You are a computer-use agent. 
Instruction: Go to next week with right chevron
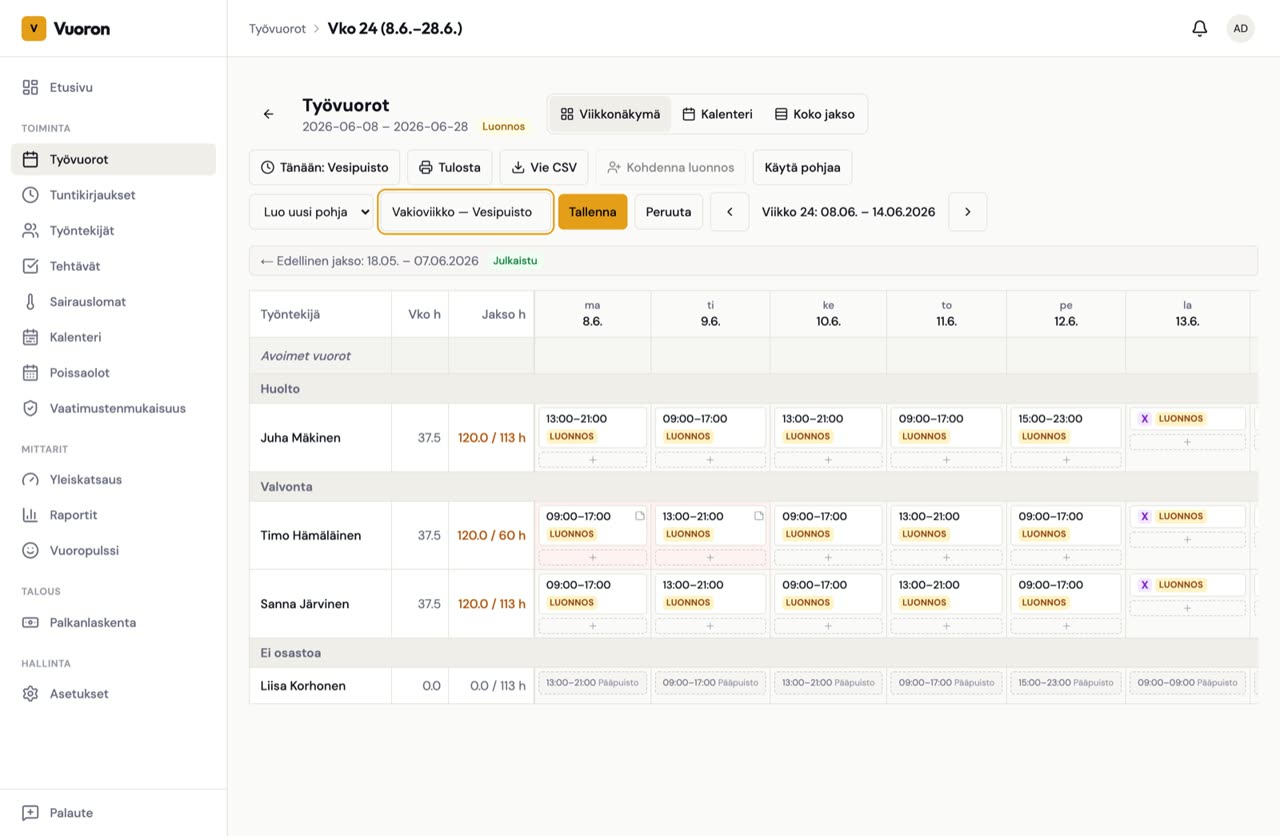tap(967, 212)
